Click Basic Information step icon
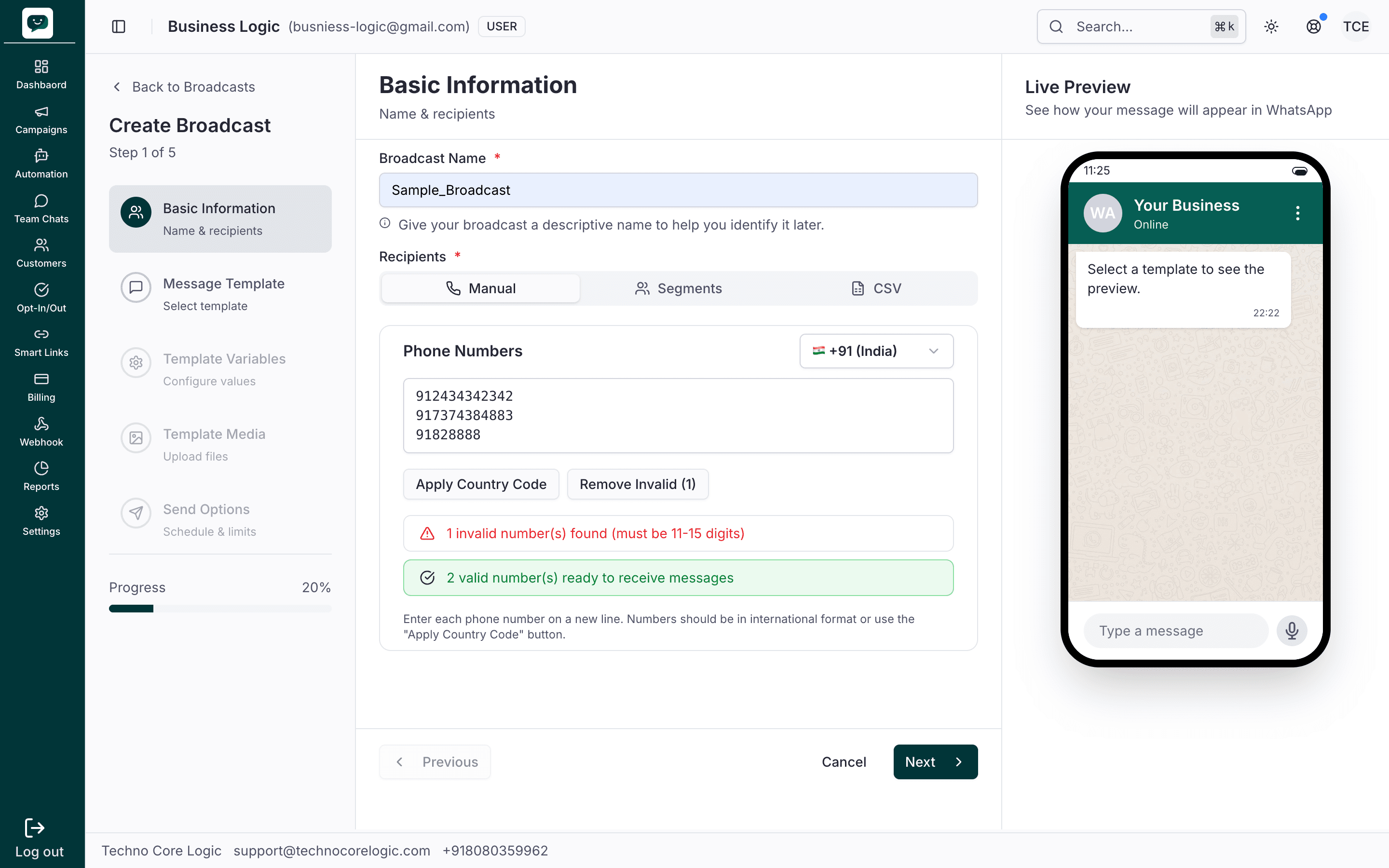Screen dimensions: 1389x868 [136, 212]
